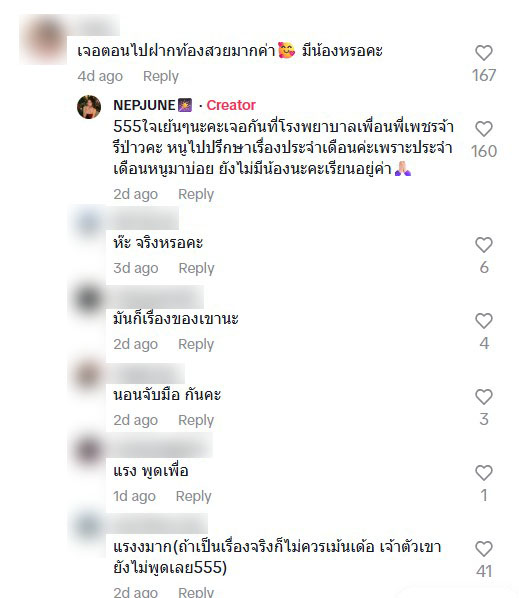Reply to NEPJUNE creator comment
The height and width of the screenshot is (598, 519).
[x=196, y=194]
